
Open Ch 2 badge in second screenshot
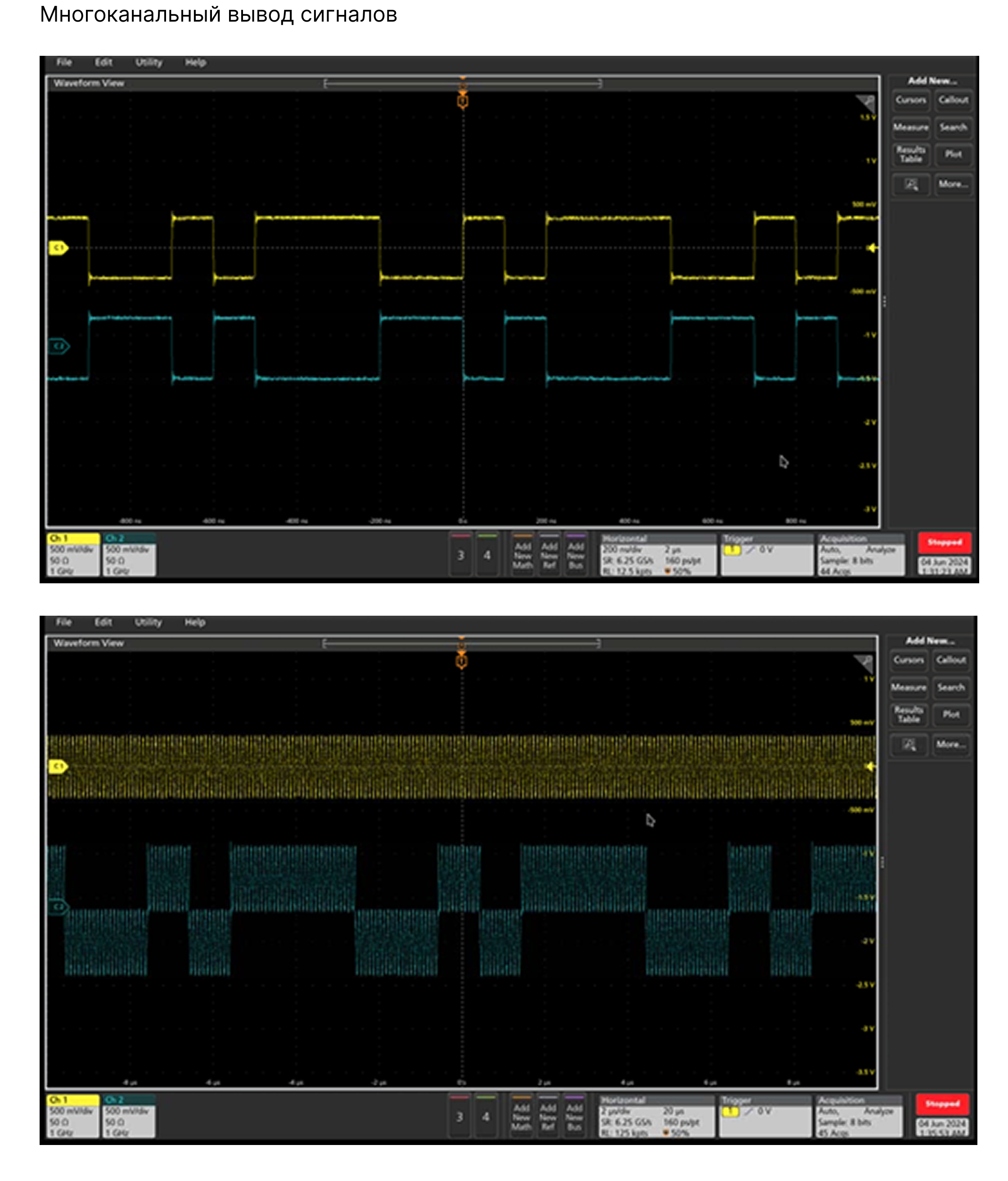[129, 1116]
